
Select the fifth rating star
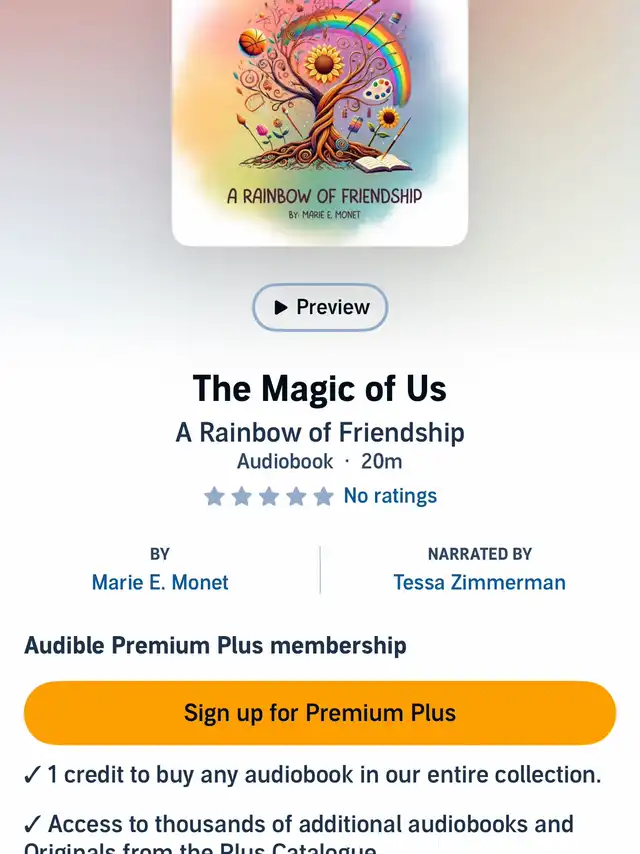click(323, 496)
